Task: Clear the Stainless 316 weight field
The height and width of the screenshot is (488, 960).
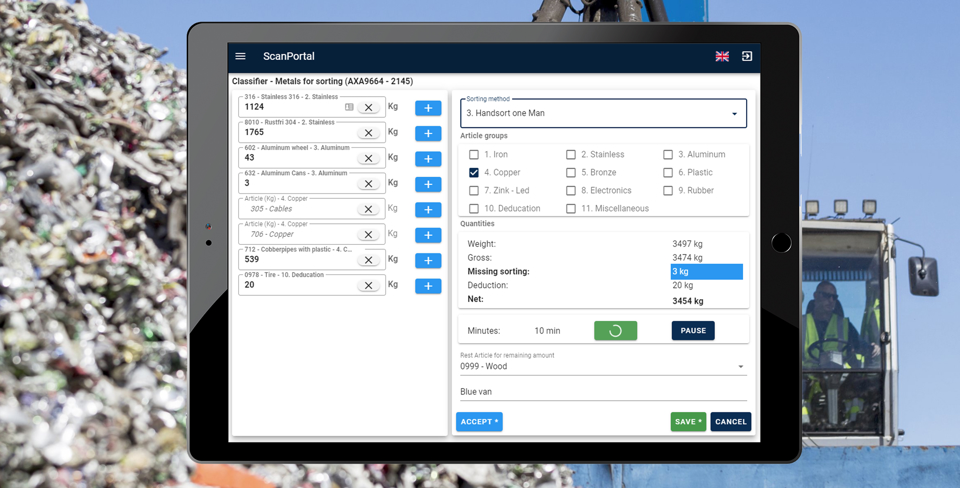Action: (368, 107)
